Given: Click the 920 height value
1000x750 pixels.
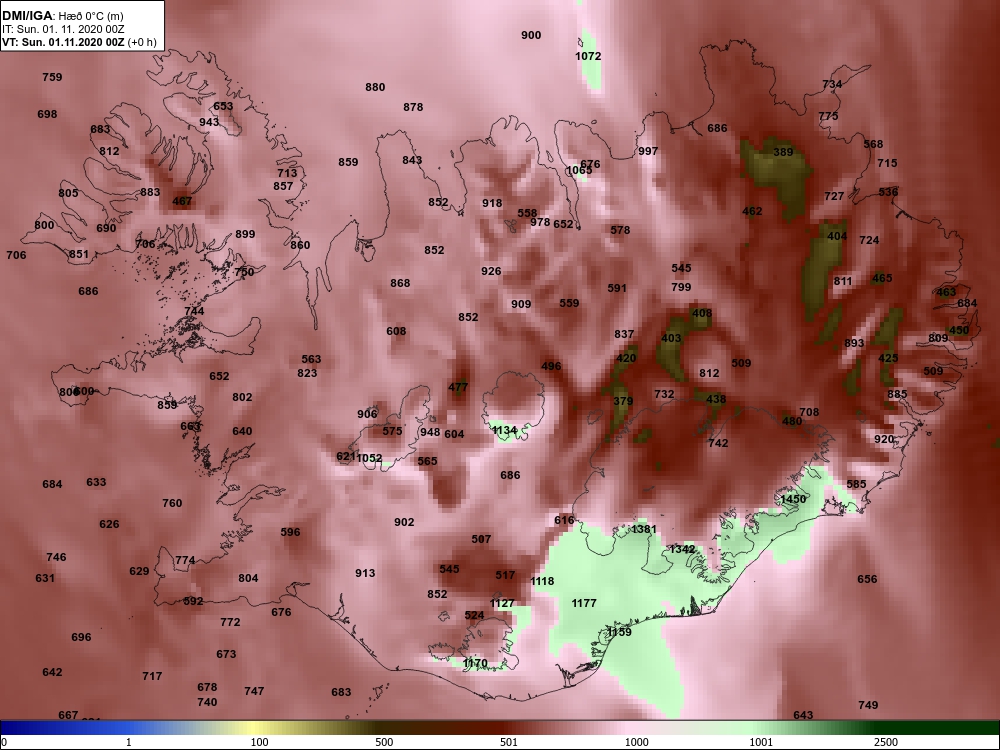Looking at the screenshot, I should [884, 439].
